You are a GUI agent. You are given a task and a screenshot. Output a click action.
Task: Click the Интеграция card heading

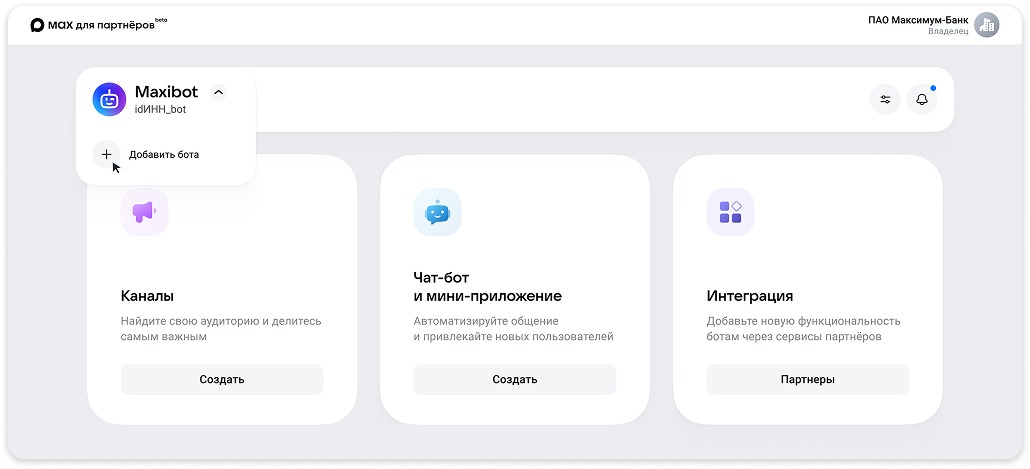749,296
